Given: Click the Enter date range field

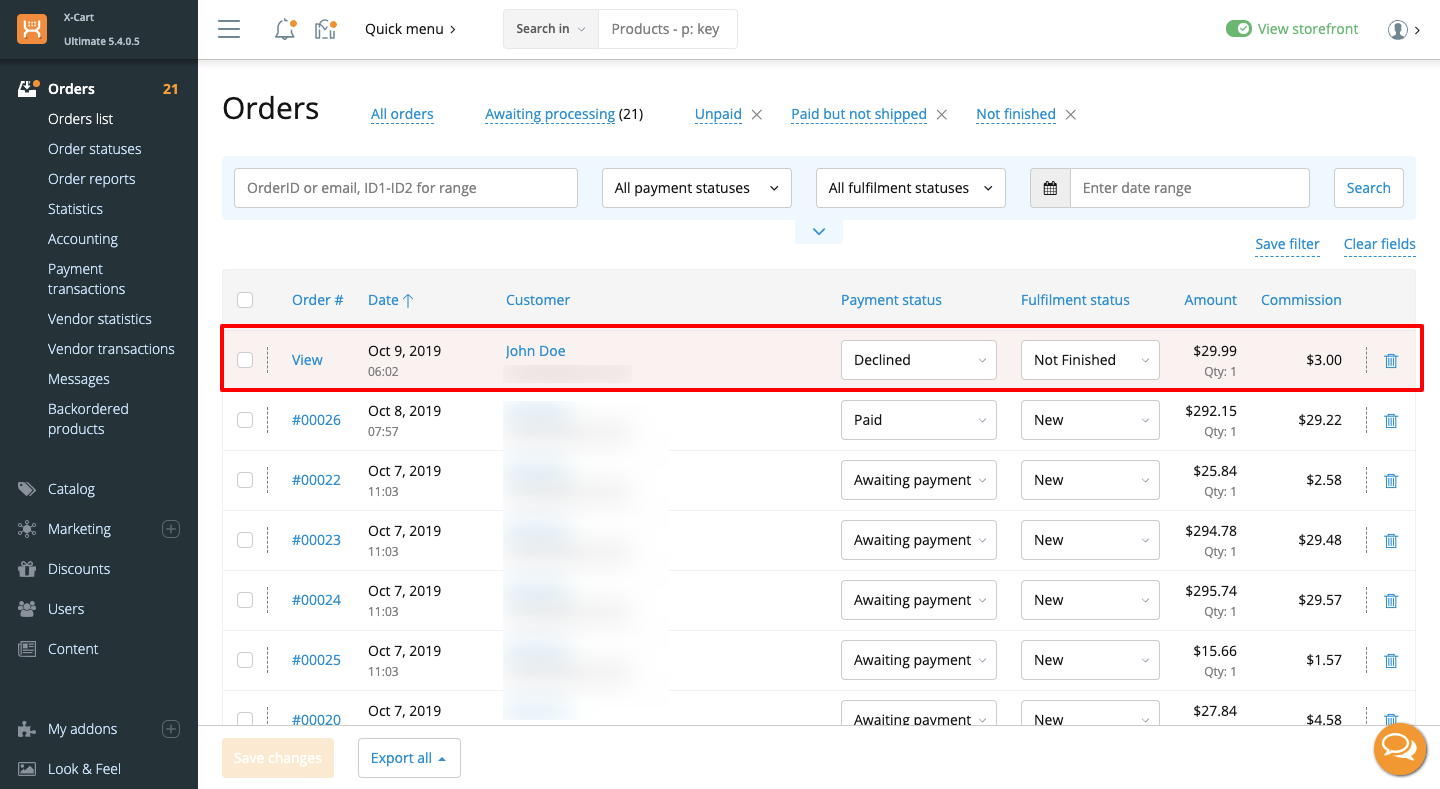Looking at the screenshot, I should (x=1189, y=188).
